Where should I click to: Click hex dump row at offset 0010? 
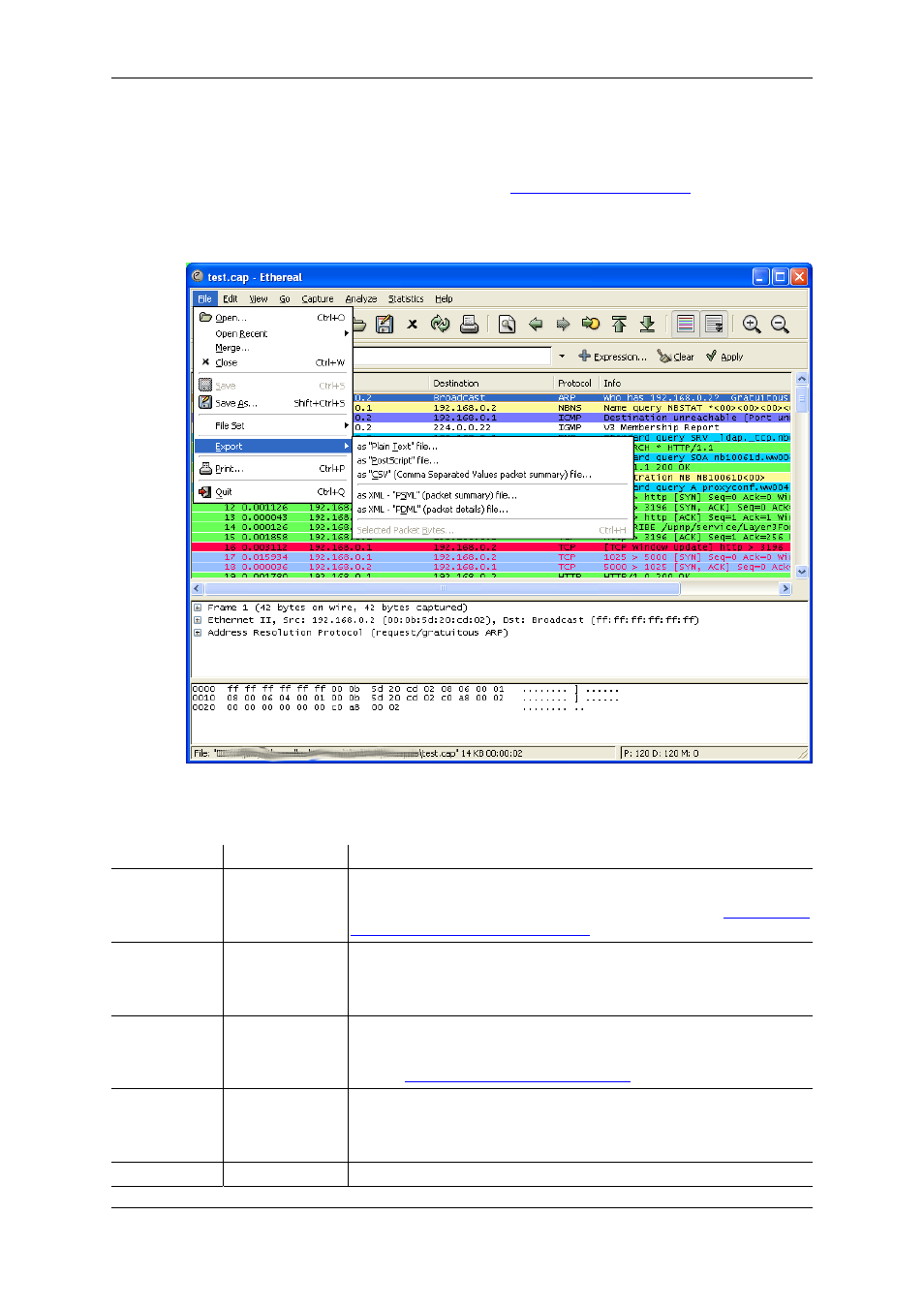coord(405,698)
